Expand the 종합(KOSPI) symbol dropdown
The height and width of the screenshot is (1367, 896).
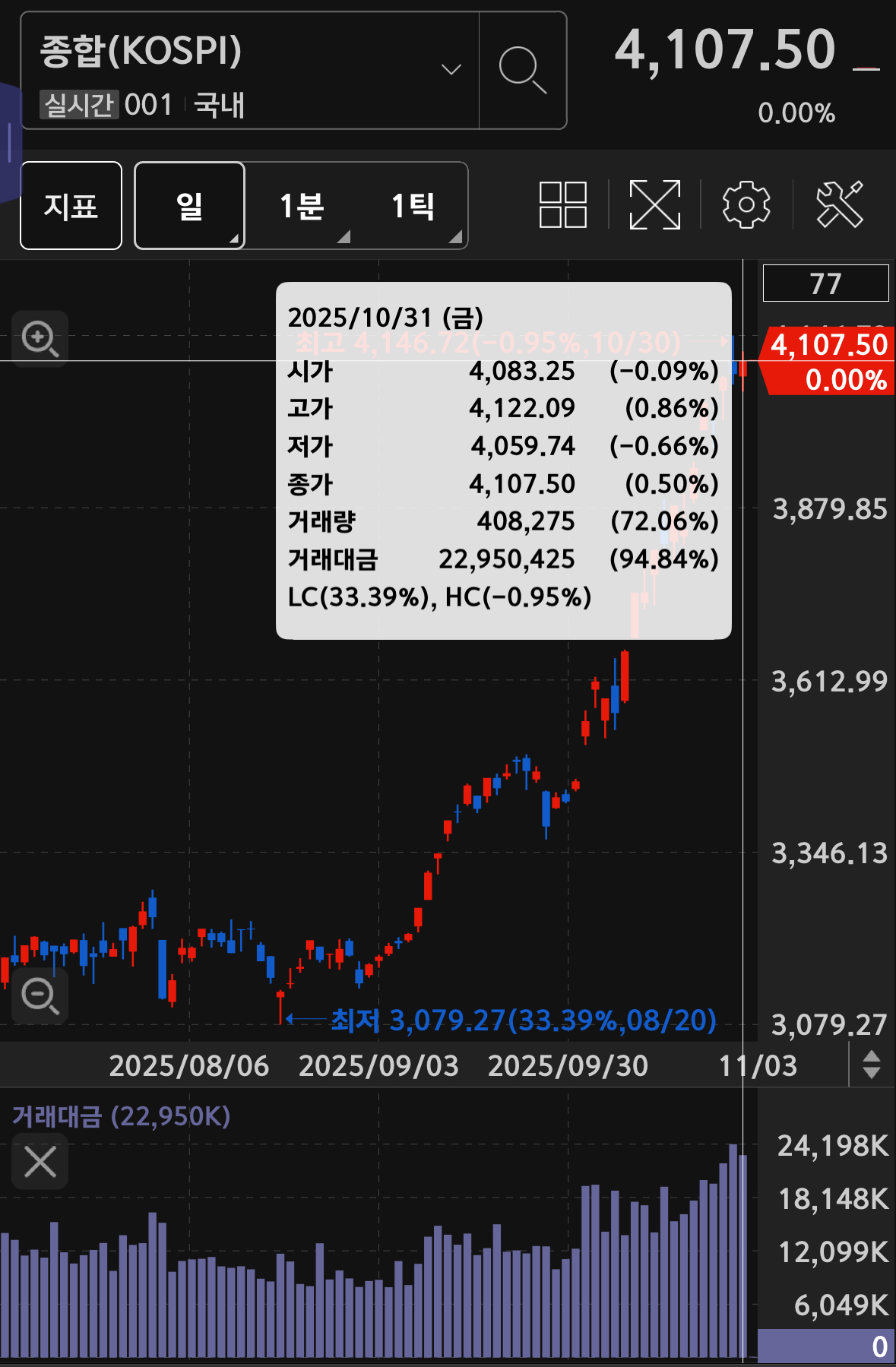click(x=451, y=70)
